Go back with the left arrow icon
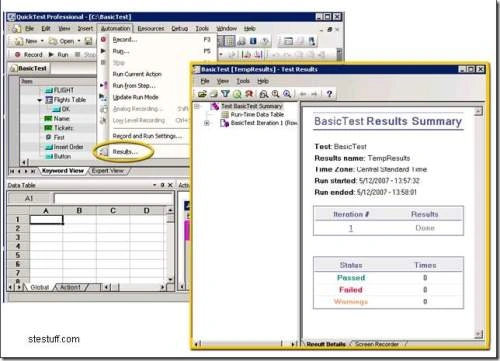 (x=303, y=94)
